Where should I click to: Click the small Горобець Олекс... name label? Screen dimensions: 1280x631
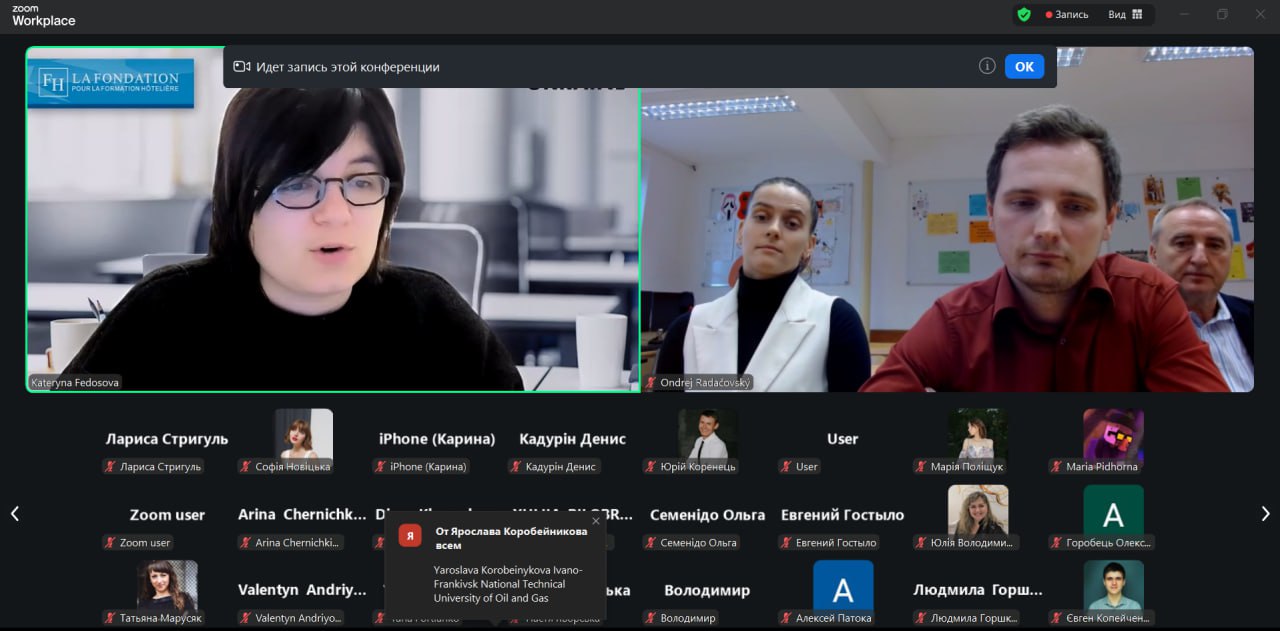(x=1109, y=542)
